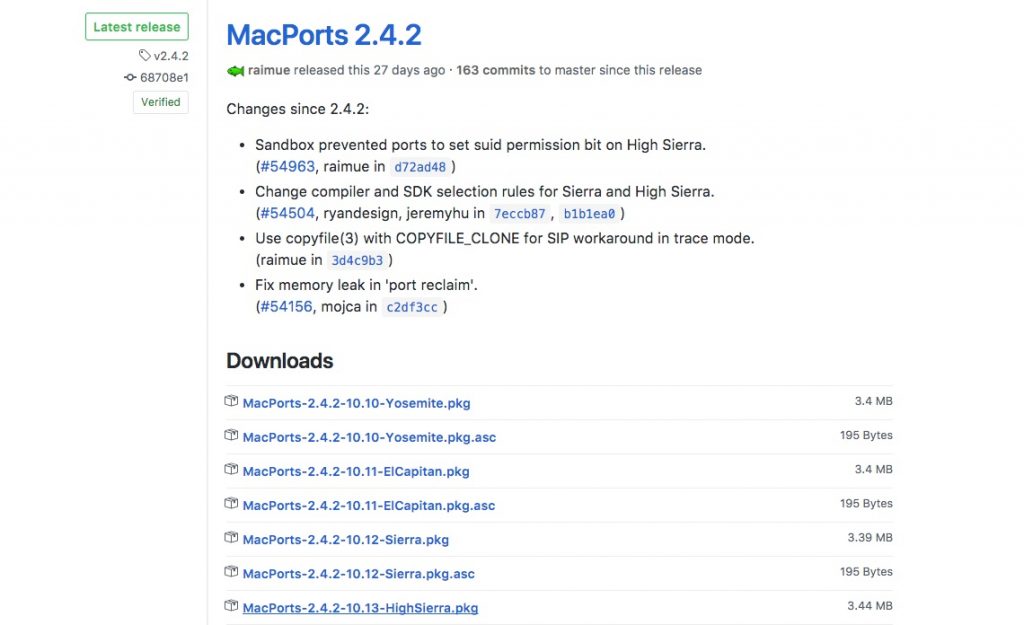Click package icon next to MacPorts-2.4.2-10.10-Yosemite.pkg
Image resolution: width=1024 pixels, height=625 pixels.
point(232,402)
